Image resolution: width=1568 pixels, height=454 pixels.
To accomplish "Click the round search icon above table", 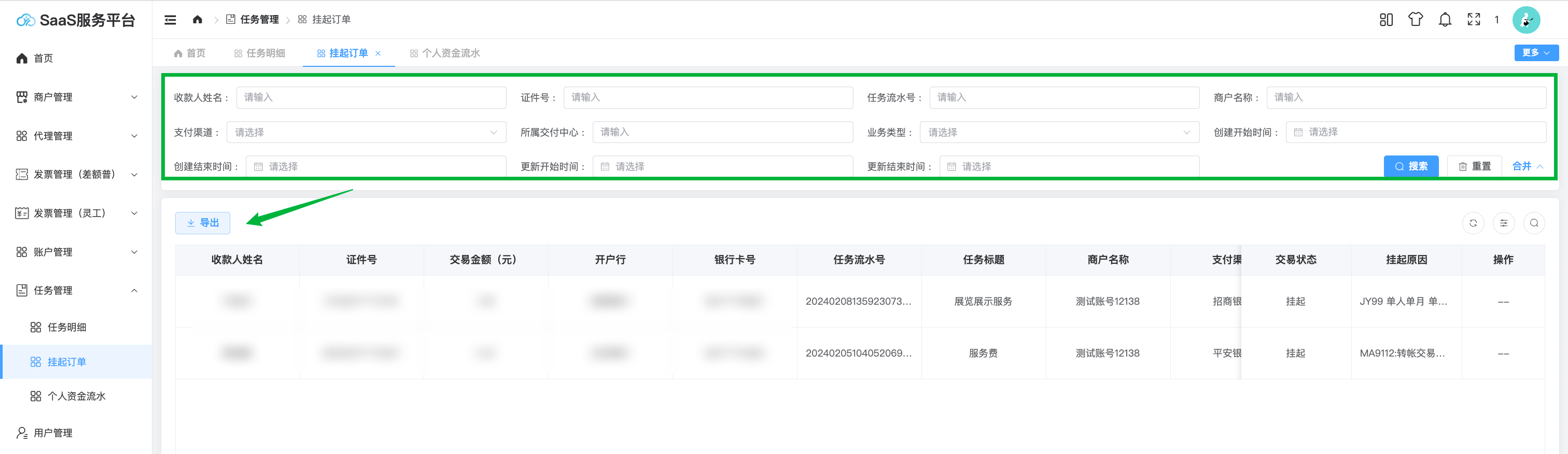I will (1534, 223).
